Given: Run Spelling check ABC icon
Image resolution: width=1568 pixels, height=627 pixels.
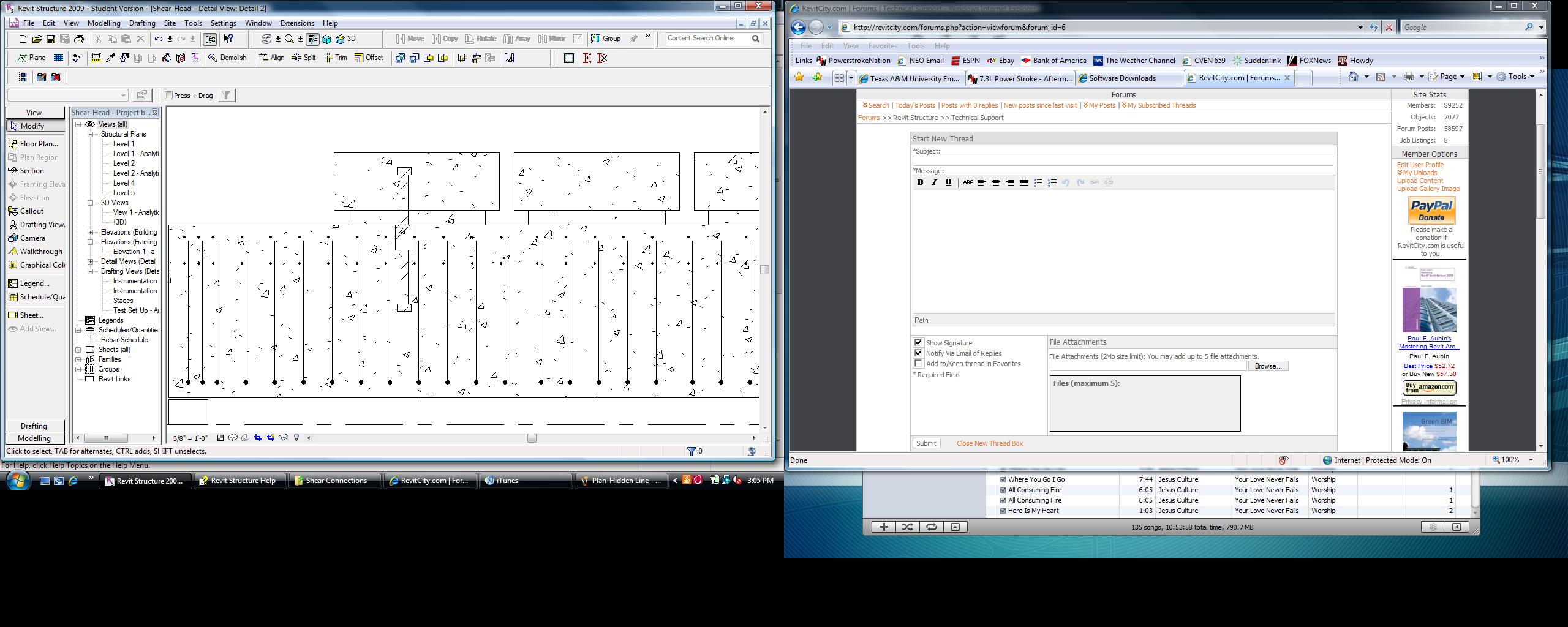Looking at the screenshot, I should coord(77,58).
